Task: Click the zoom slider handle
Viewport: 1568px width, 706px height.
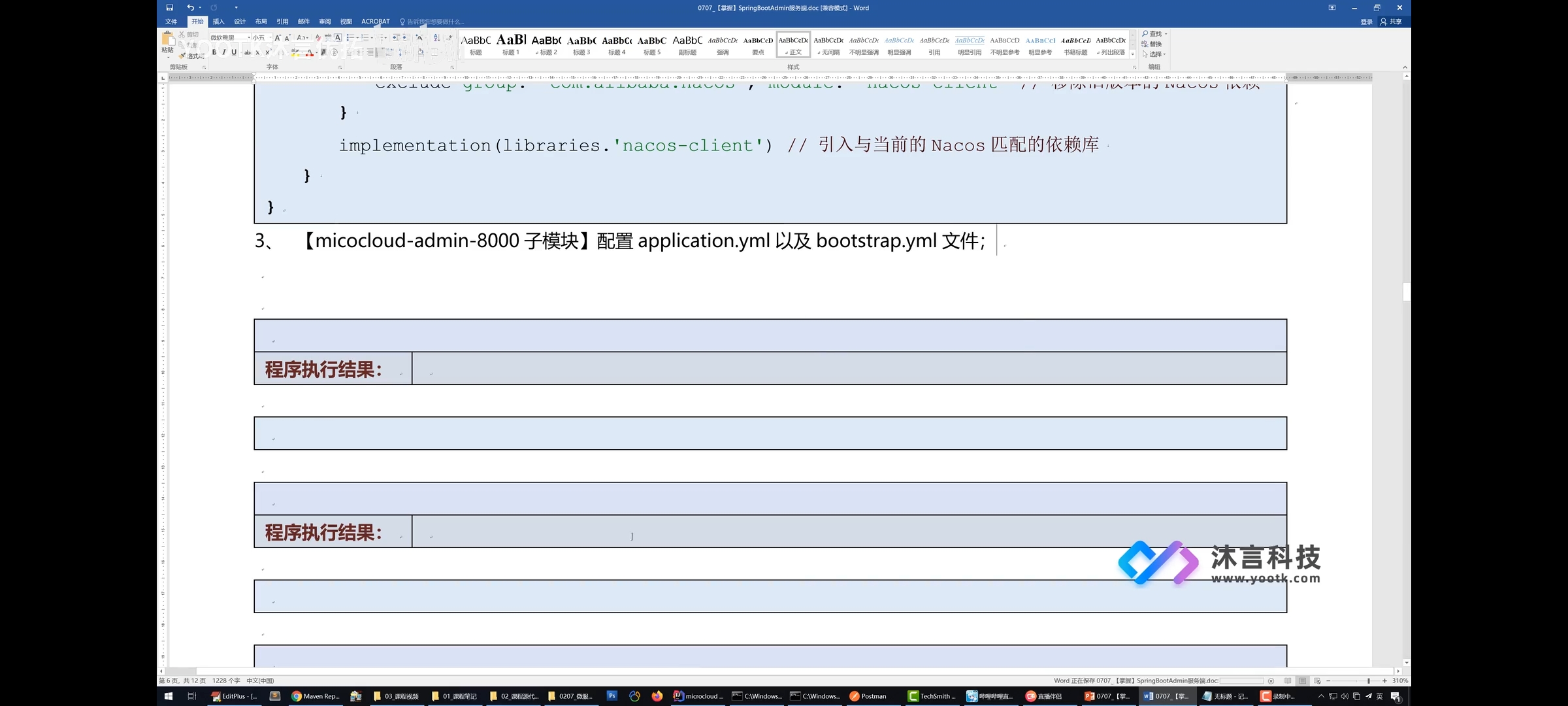Action: click(1369, 681)
